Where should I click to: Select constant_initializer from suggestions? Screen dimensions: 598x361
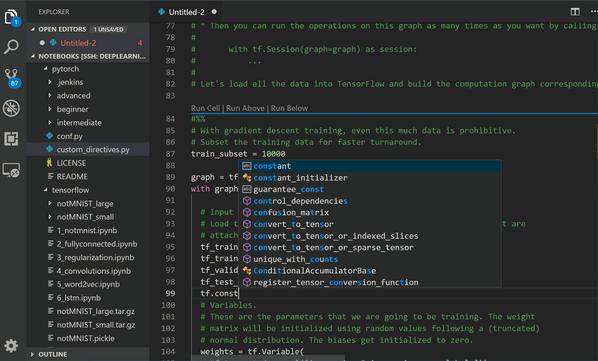coord(370,178)
